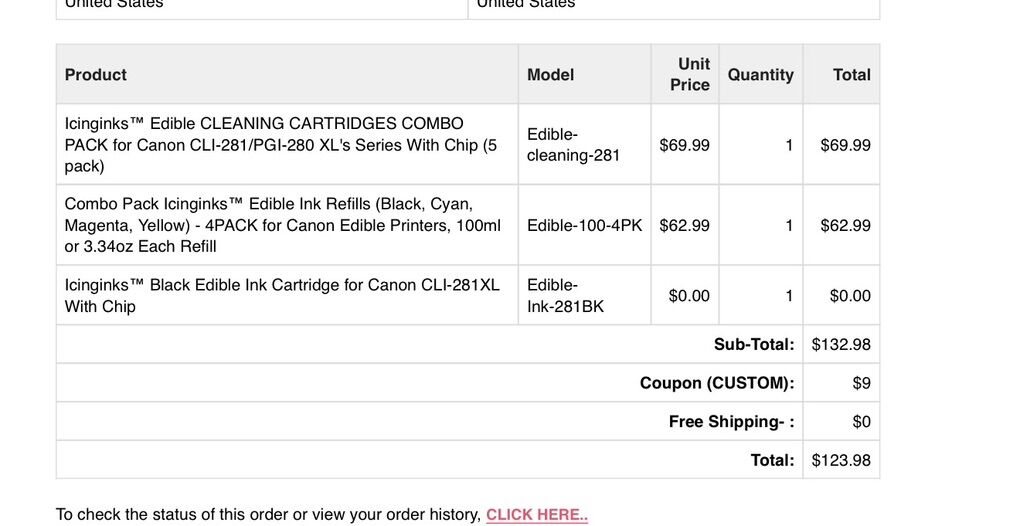Image resolution: width=1020 pixels, height=526 pixels.
Task: Click the Edible-cleaning-281 model cell
Action: pyautogui.click(x=574, y=145)
